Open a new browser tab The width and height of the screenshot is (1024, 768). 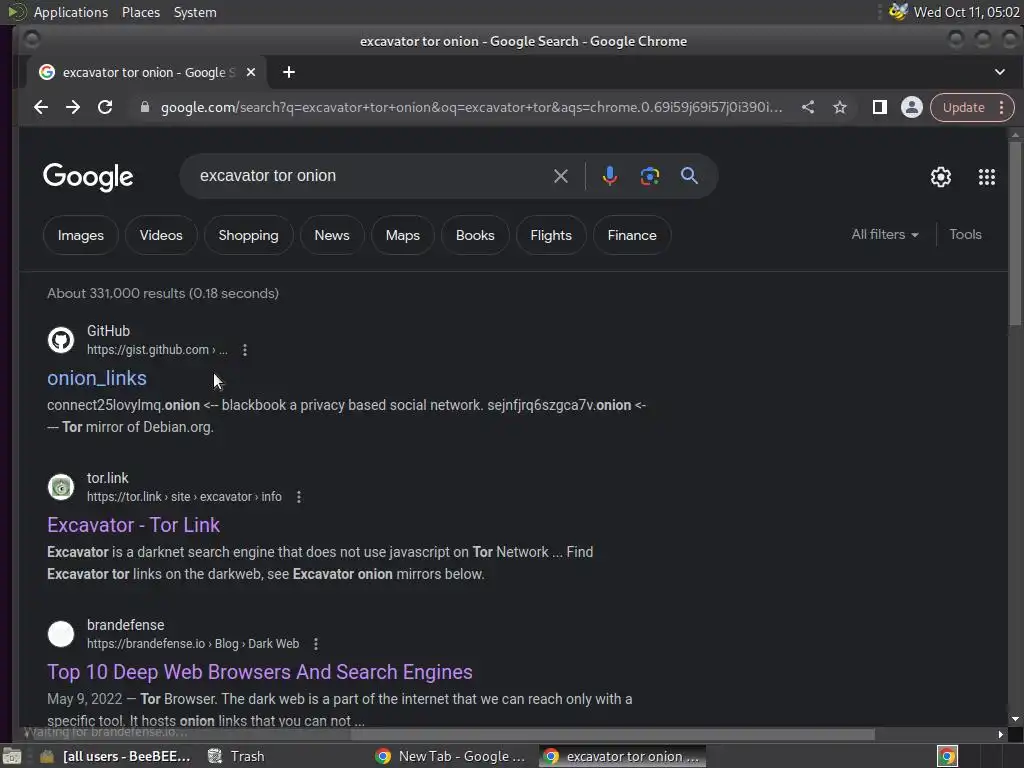289,72
